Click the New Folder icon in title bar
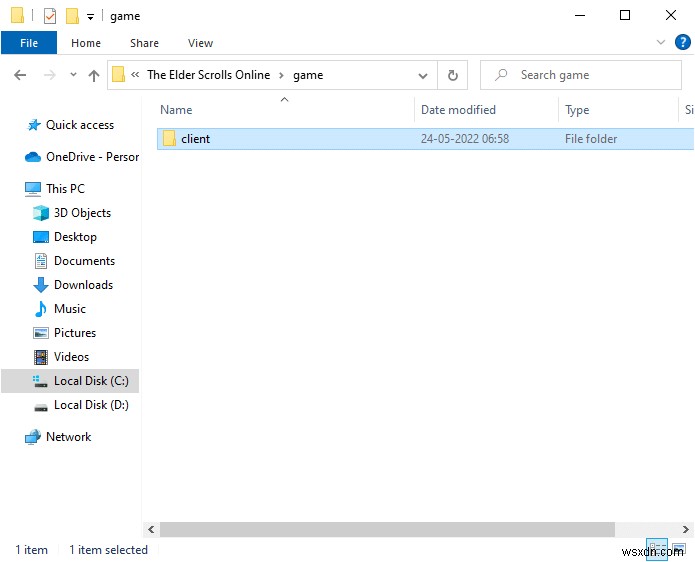This screenshot has height=562, width=695. [72, 16]
